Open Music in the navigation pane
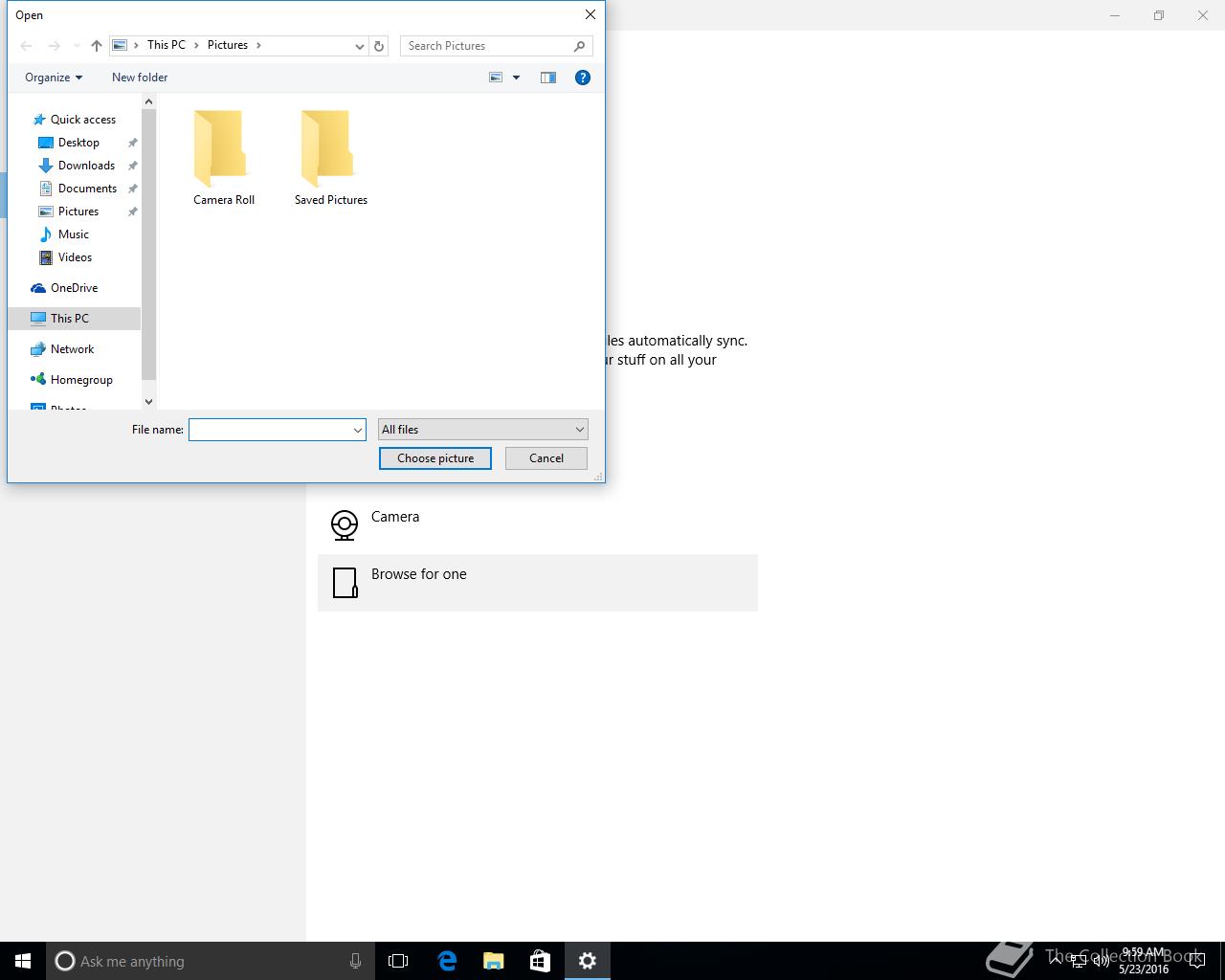The width and height of the screenshot is (1225, 980). pyautogui.click(x=74, y=234)
